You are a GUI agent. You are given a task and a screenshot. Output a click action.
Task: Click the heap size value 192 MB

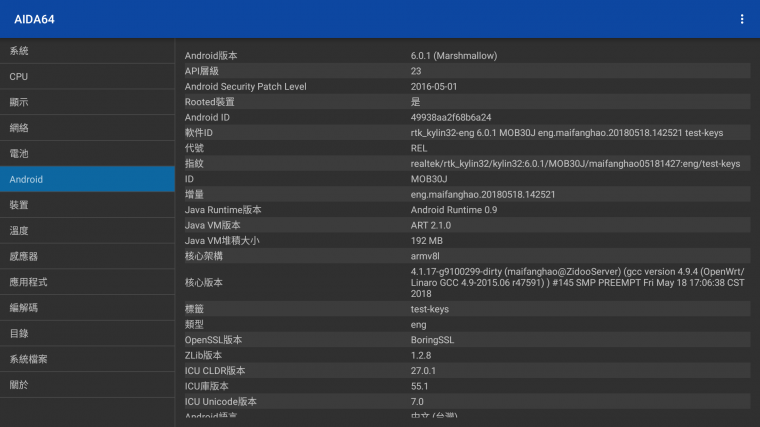coord(427,241)
